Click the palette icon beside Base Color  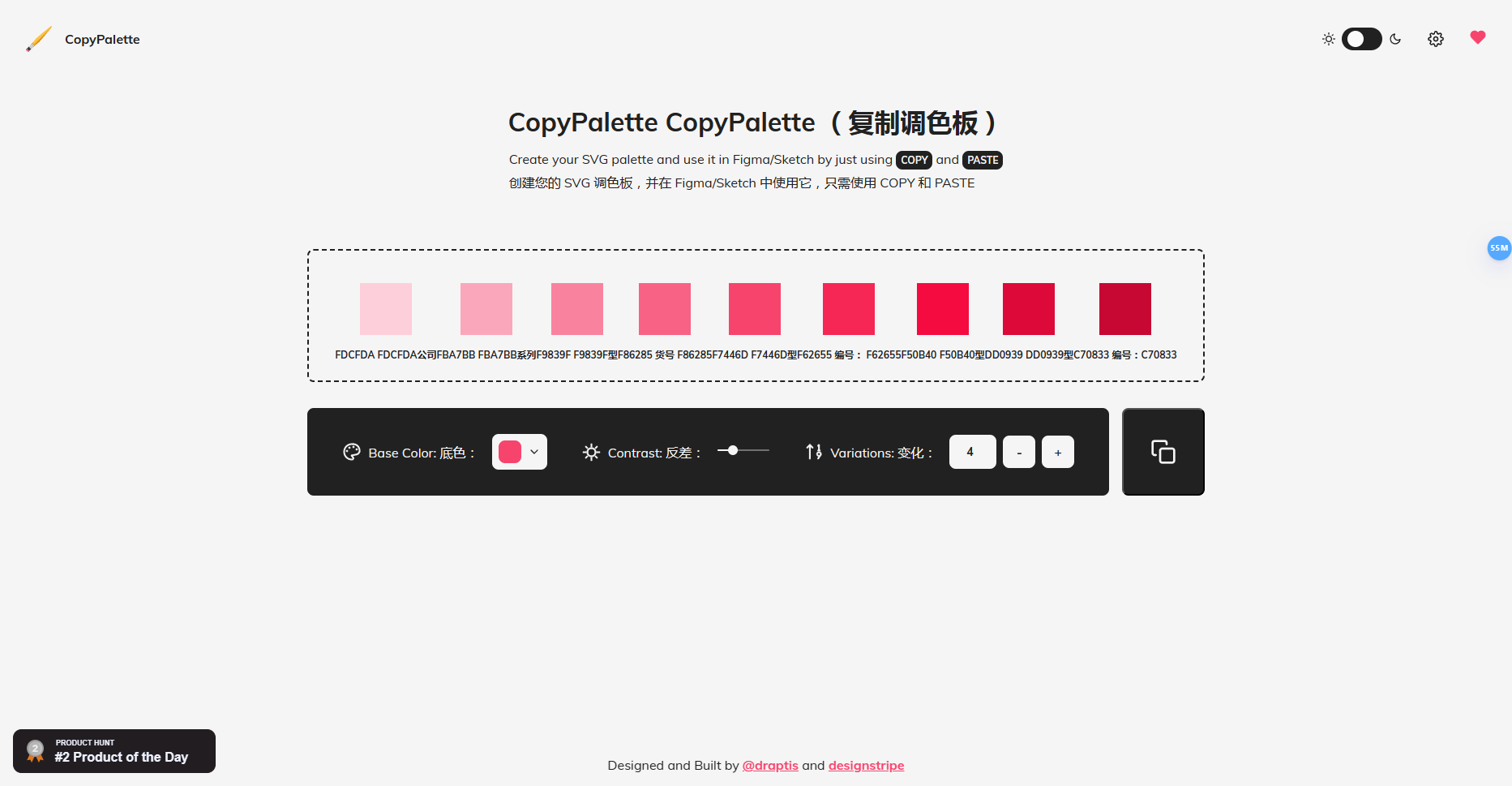[x=352, y=452]
